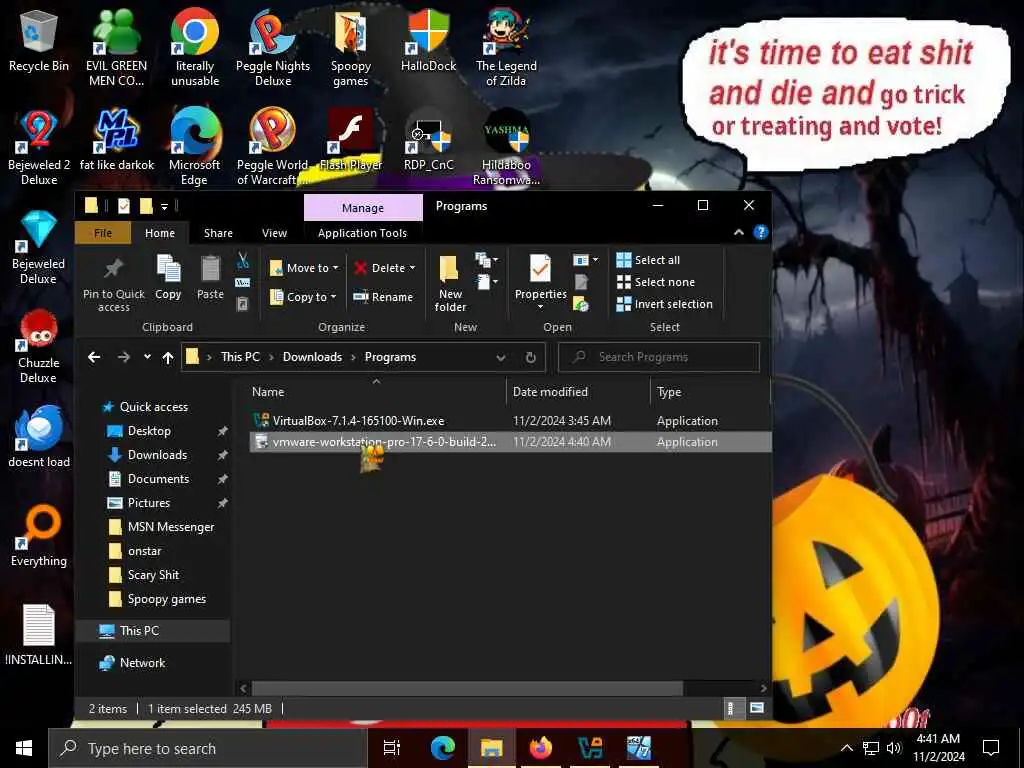The width and height of the screenshot is (1024, 768).
Task: Open Peggle World of Warcraft shortcut
Action: 273,146
